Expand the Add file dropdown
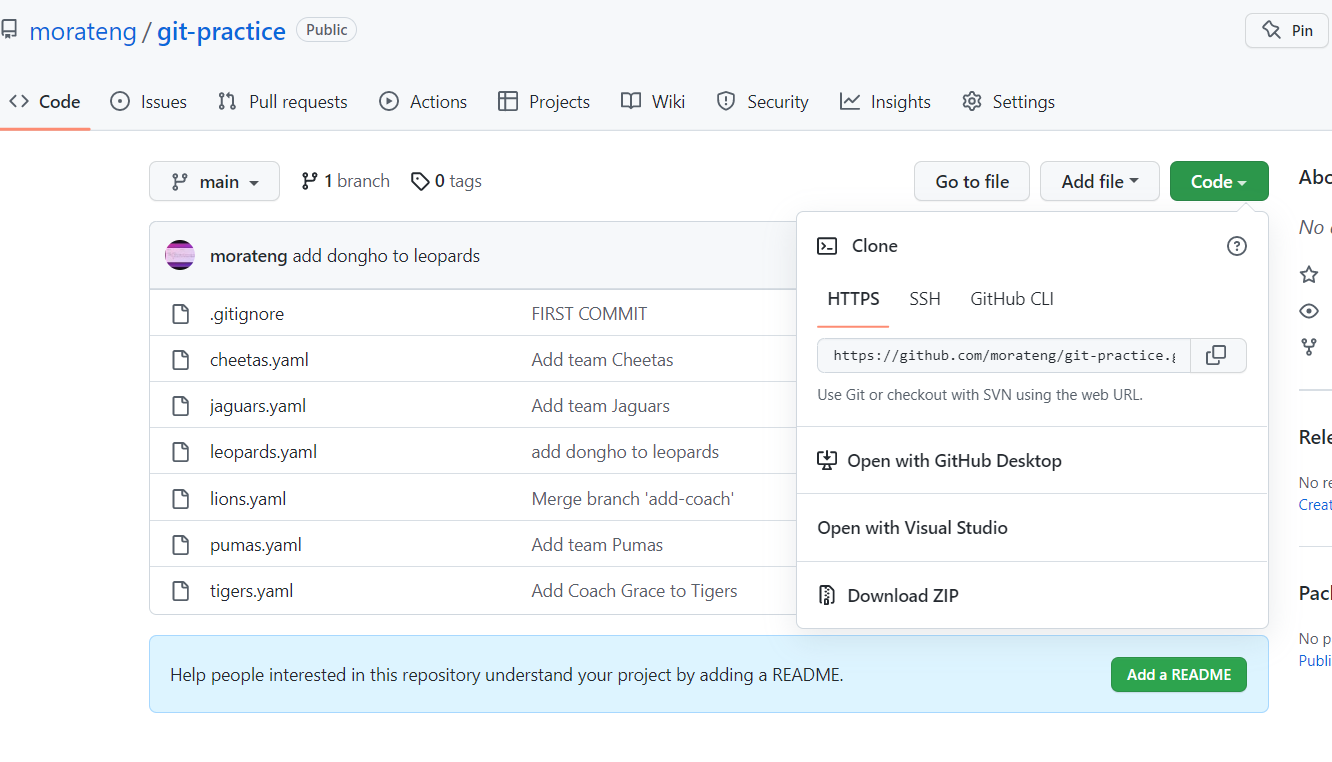Viewport: 1332px width, 762px height. [x=1100, y=181]
